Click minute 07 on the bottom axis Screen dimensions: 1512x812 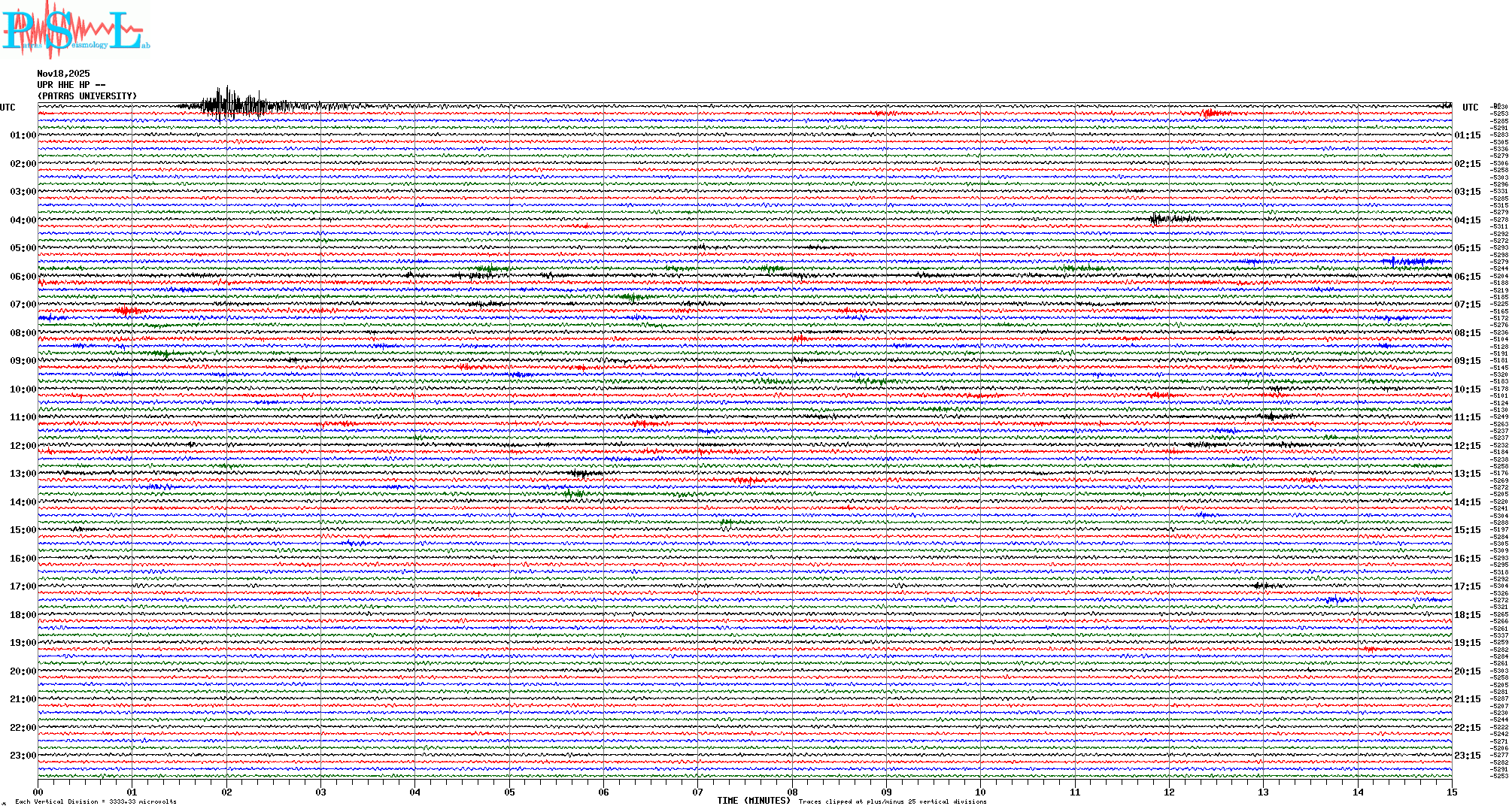pos(698,792)
